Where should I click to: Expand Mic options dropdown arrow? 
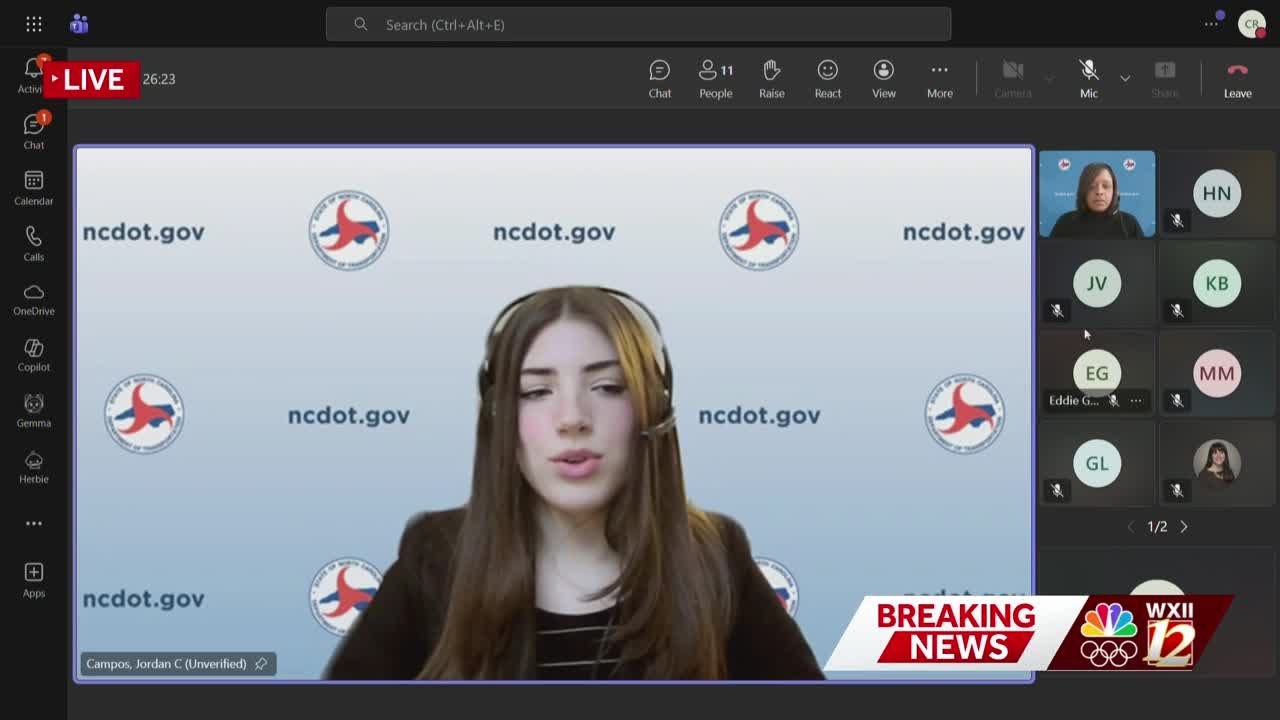[x=1125, y=78]
